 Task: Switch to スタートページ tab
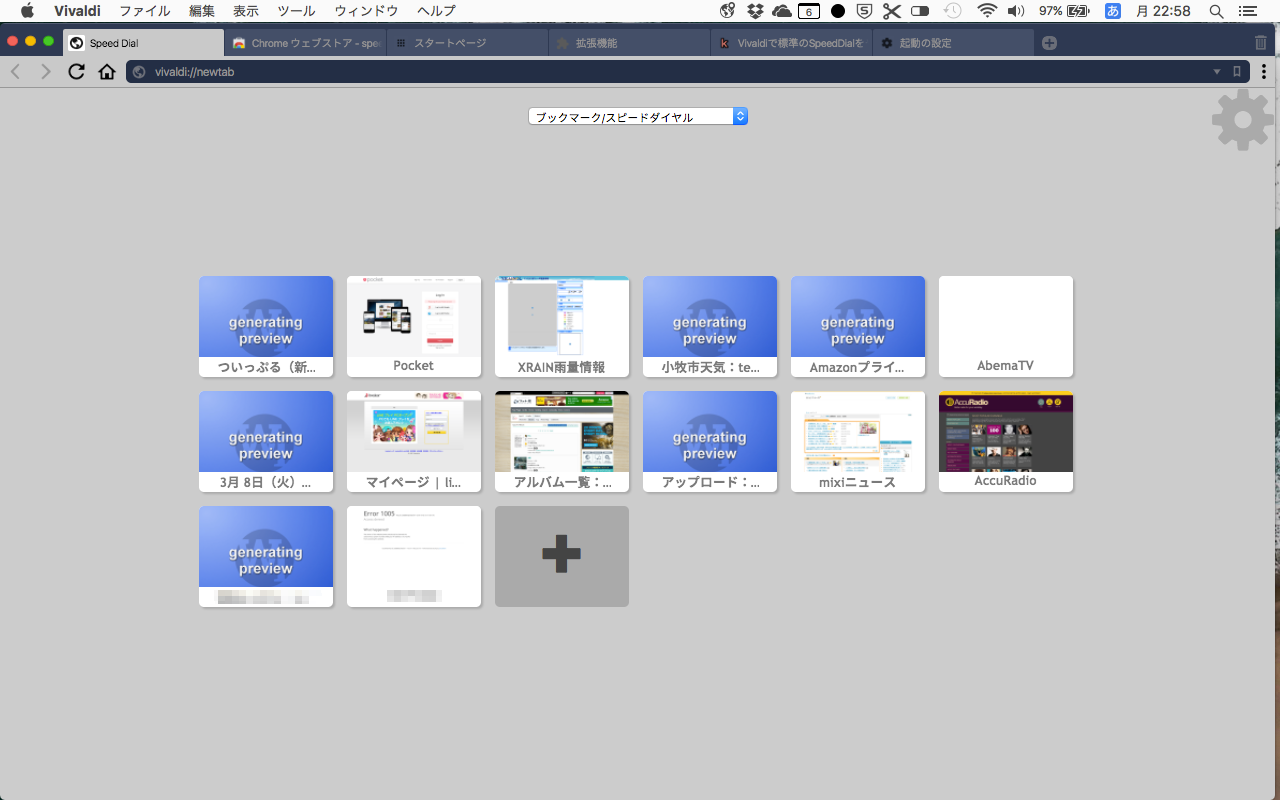click(468, 43)
